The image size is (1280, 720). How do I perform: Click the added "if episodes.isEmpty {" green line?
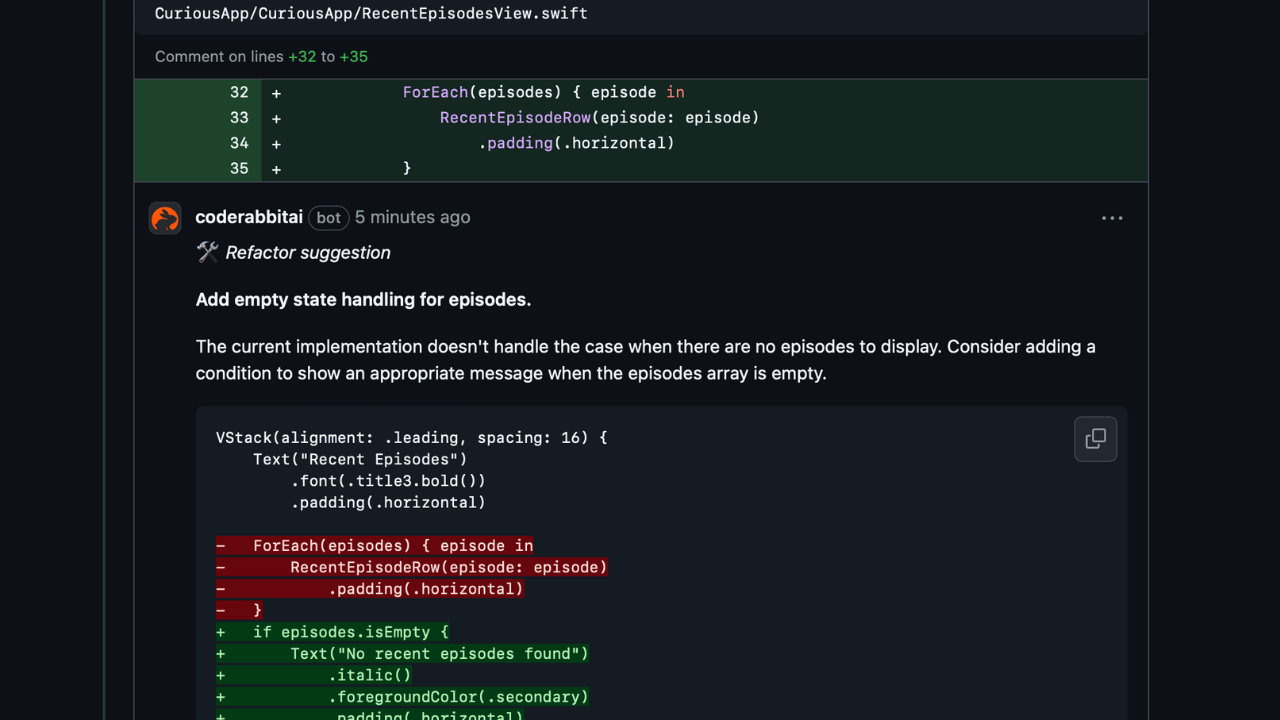tap(350, 632)
